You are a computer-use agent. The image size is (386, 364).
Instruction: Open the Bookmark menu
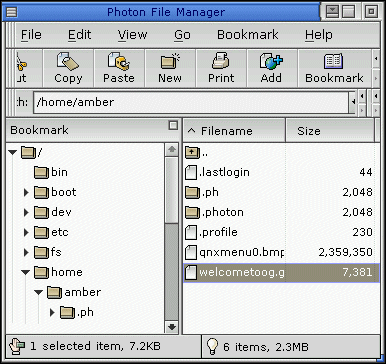click(248, 35)
